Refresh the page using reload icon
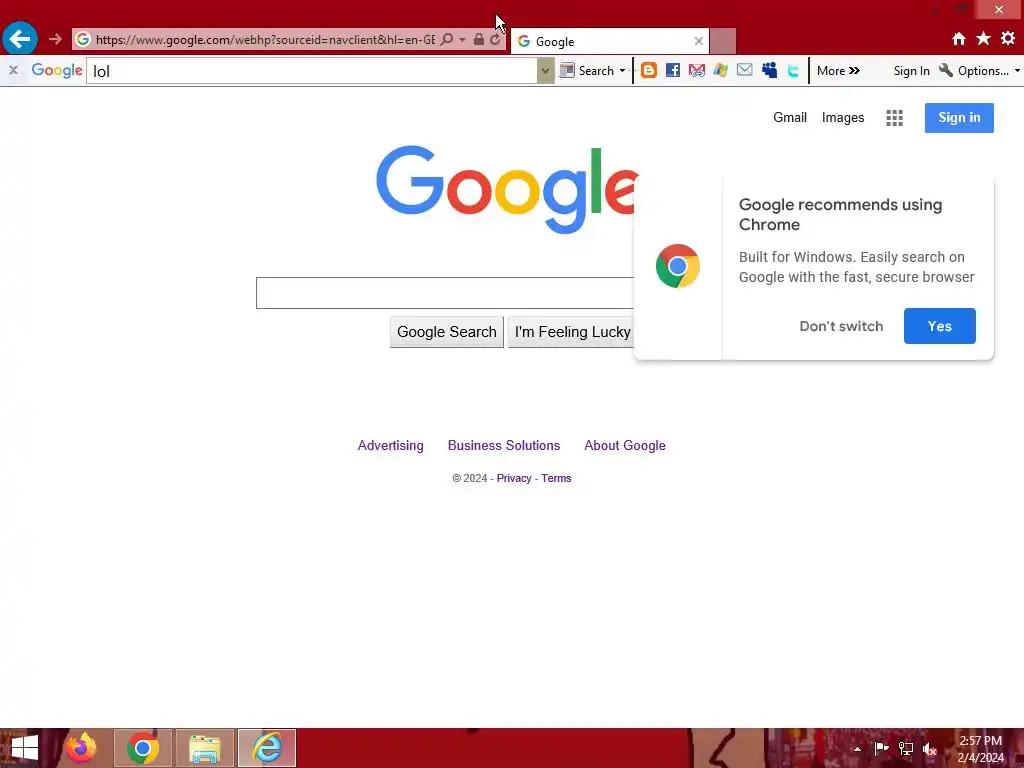This screenshot has width=1024, height=768. coord(495,40)
